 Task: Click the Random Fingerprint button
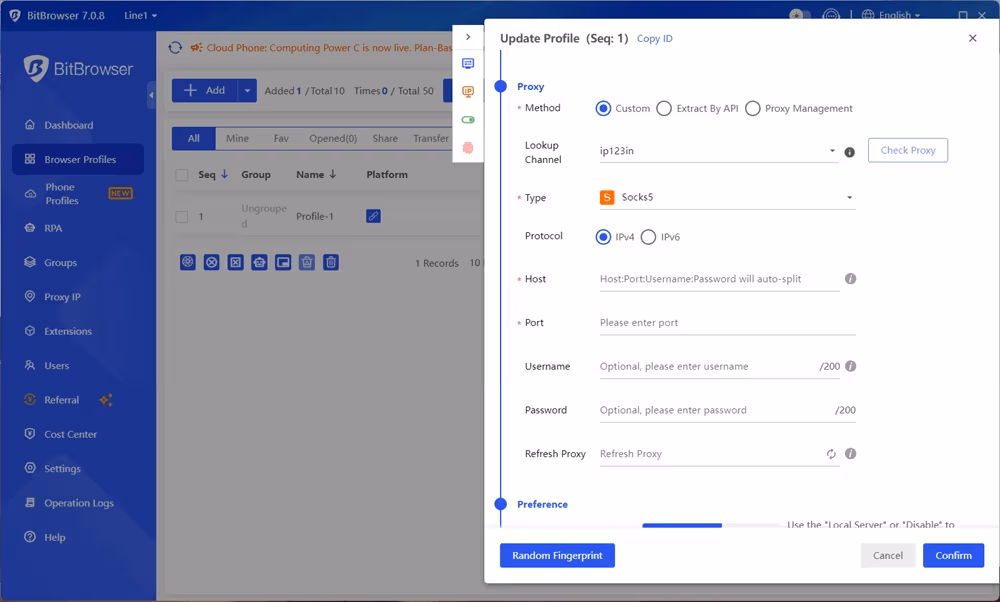[x=557, y=555]
